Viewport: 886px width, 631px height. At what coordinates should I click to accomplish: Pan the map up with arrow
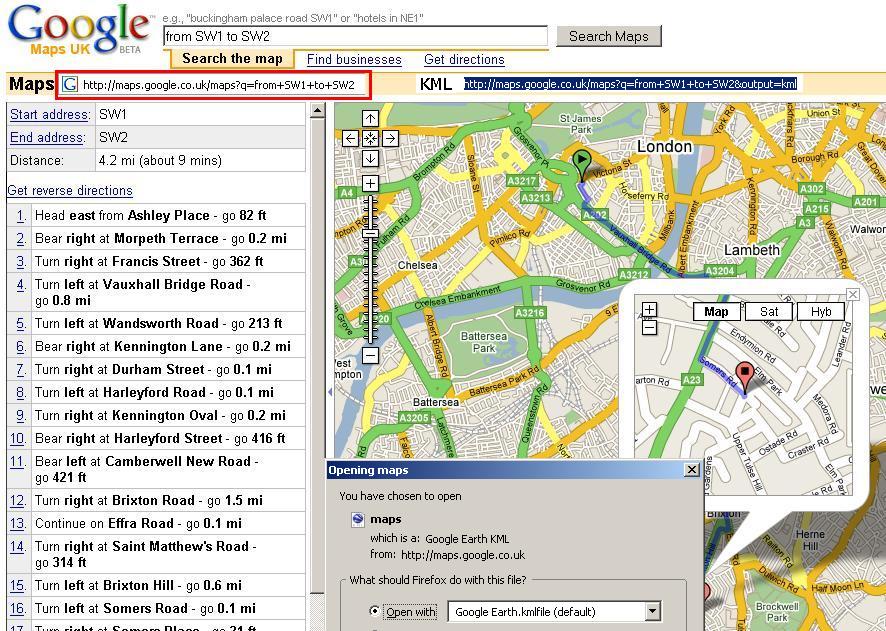[370, 118]
